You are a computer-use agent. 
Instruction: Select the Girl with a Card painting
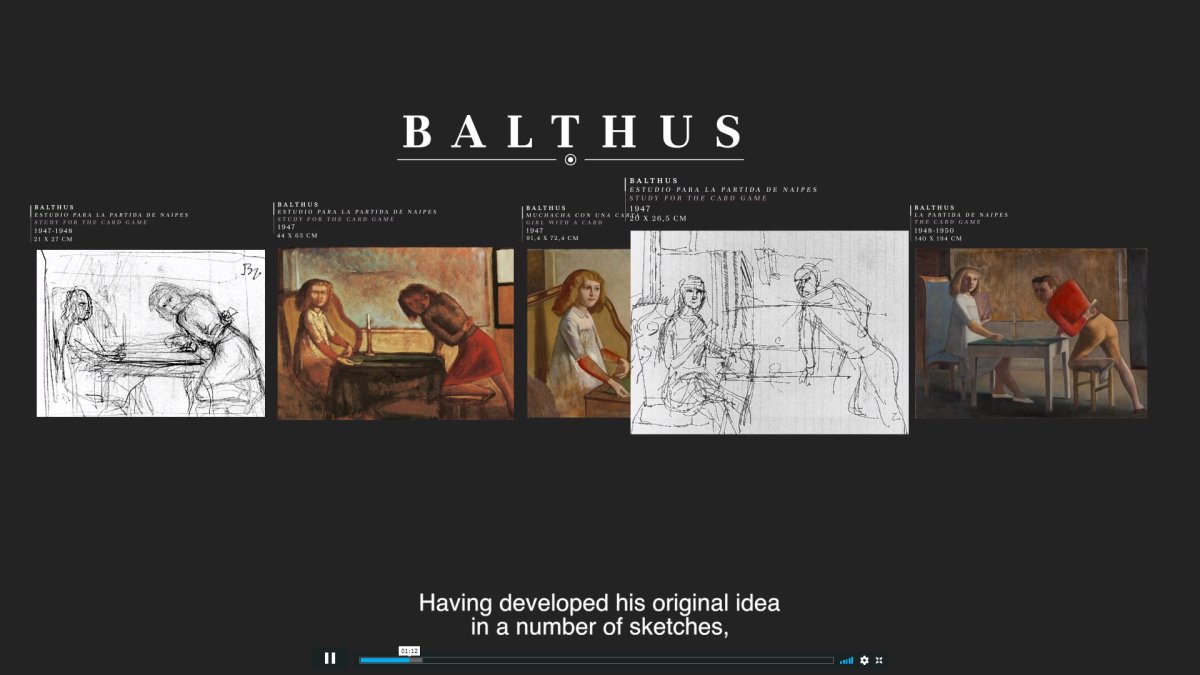tap(579, 333)
